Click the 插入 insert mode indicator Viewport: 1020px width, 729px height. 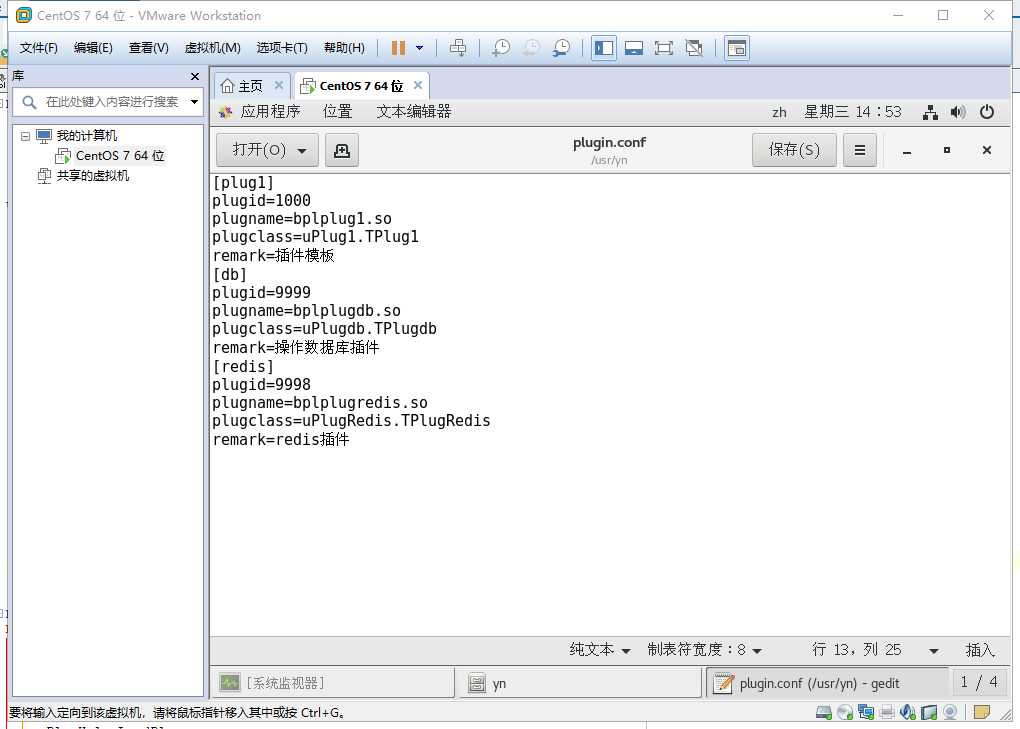(x=980, y=650)
